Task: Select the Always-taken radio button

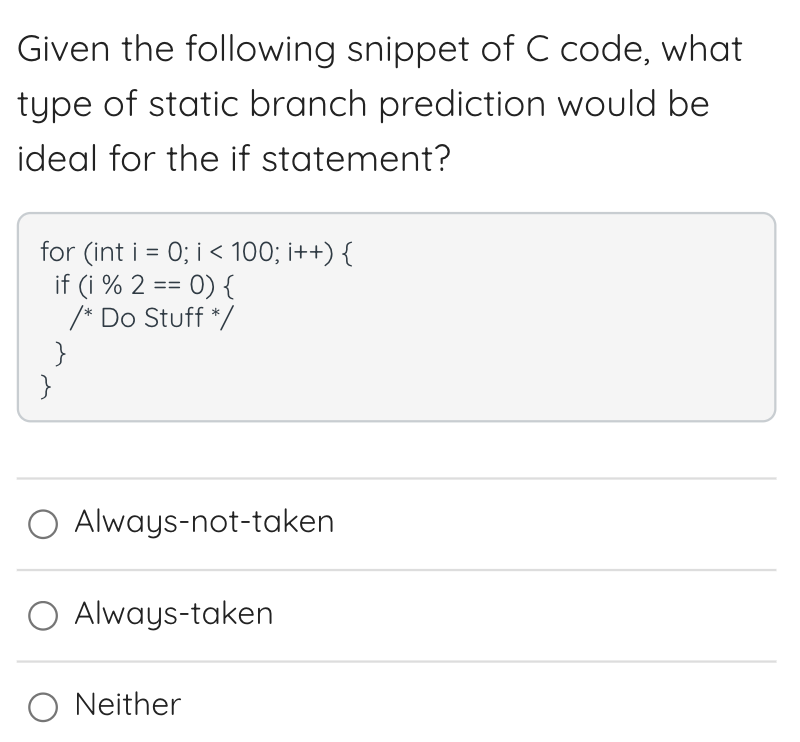Action: (x=43, y=615)
